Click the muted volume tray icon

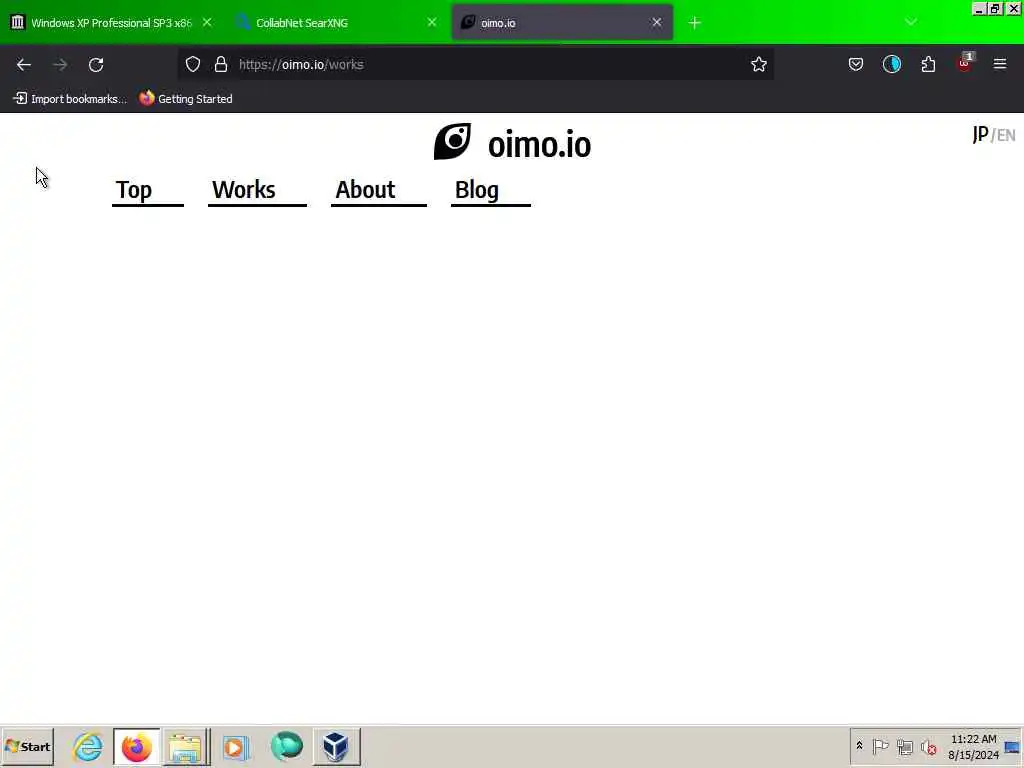click(928, 746)
